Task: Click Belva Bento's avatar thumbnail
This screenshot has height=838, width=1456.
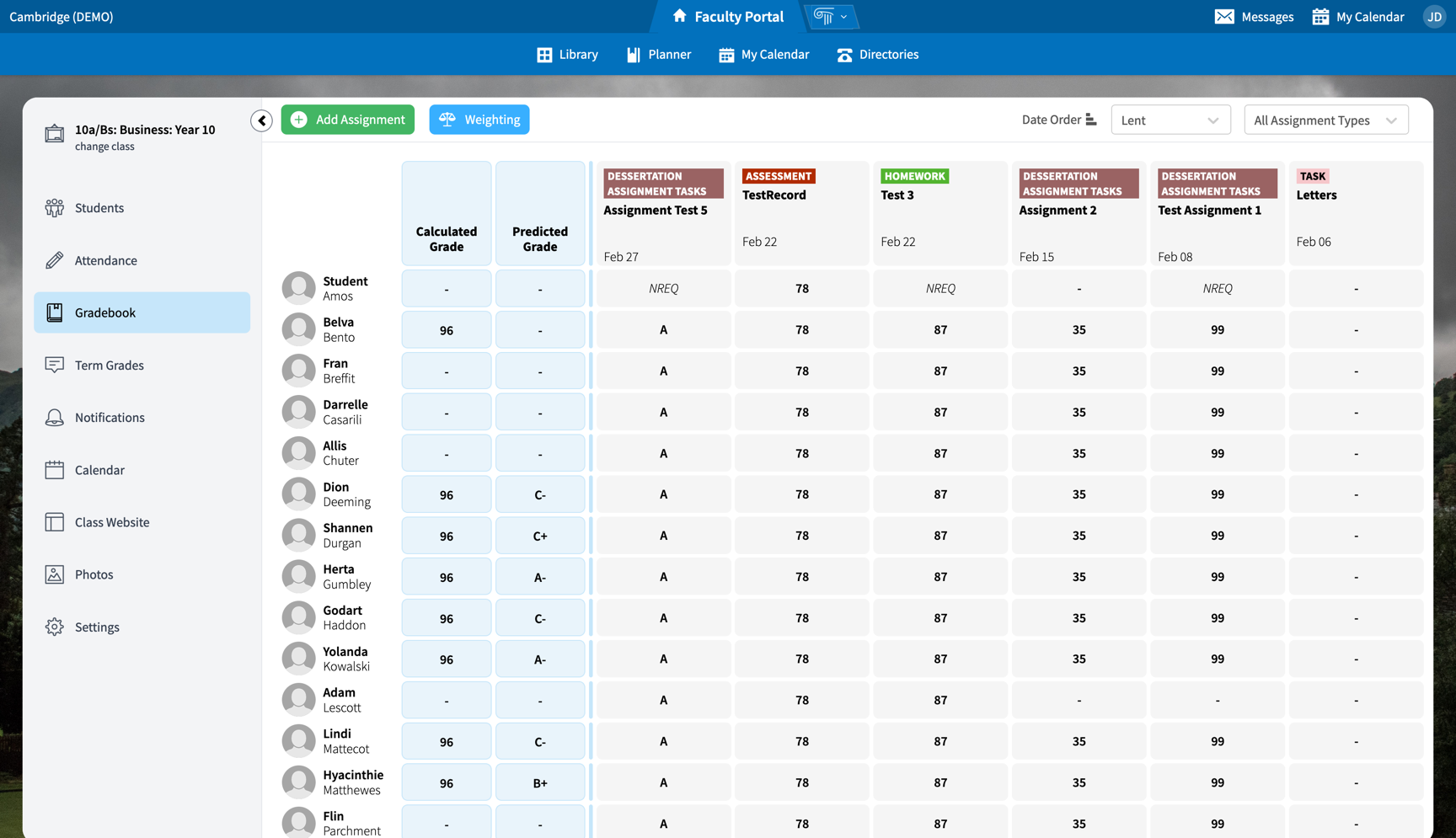Action: click(298, 328)
